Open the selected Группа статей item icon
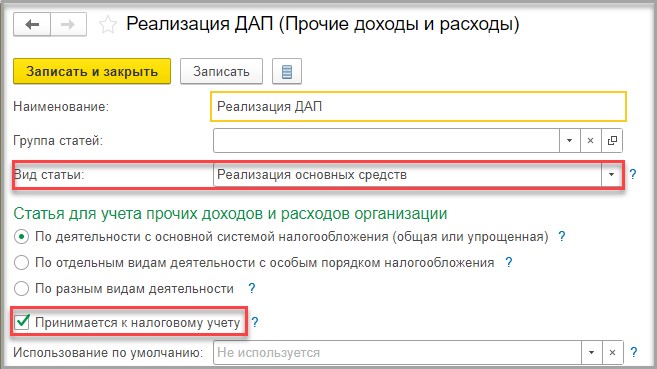Screen dimensions: 657x369 point(612,141)
